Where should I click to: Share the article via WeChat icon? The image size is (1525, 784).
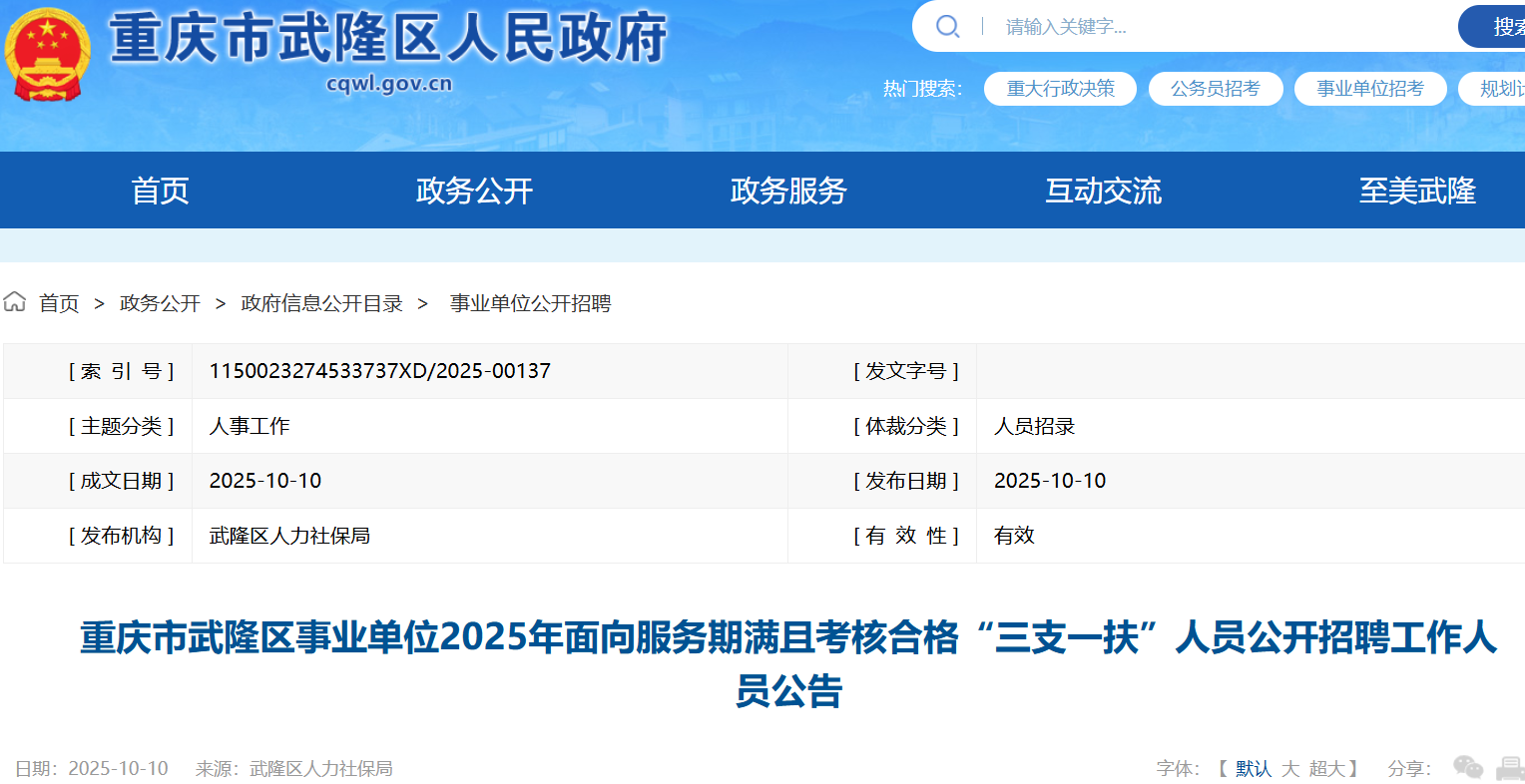point(1467,767)
